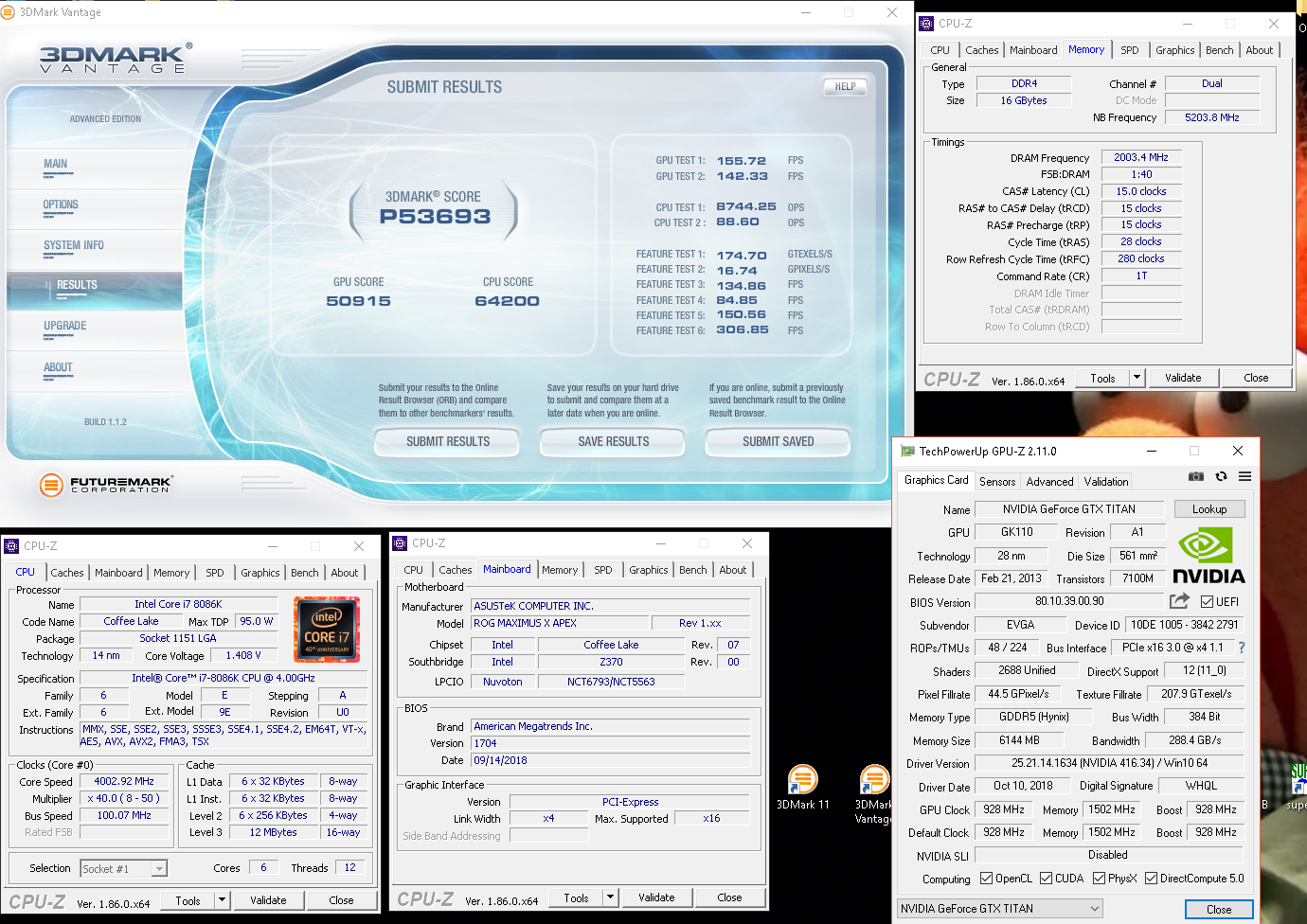Click Validate in the CPU-Z Mainboard window

click(656, 897)
